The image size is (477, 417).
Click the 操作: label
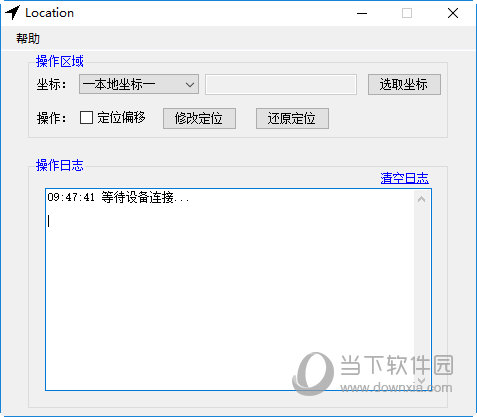point(51,118)
